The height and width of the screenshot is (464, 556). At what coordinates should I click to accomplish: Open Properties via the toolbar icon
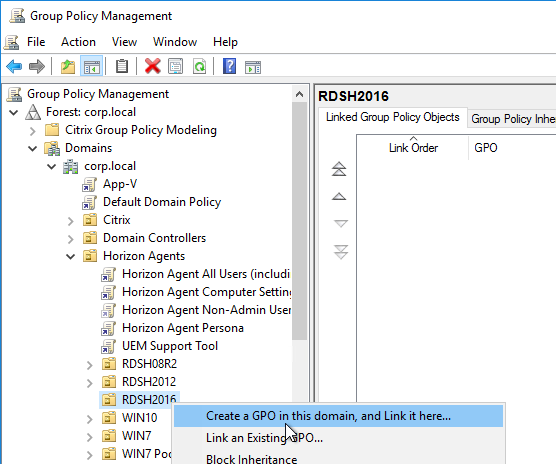[176, 66]
